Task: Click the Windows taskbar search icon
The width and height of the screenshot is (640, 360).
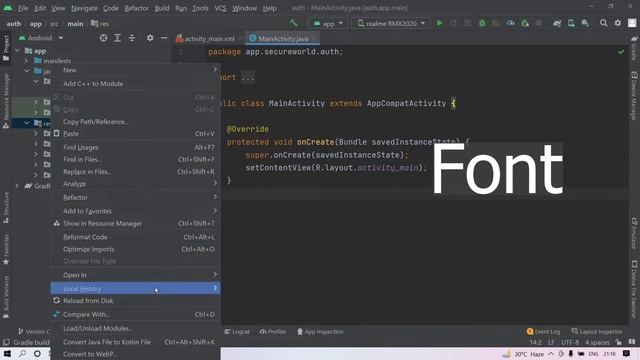Action: tap(22, 353)
